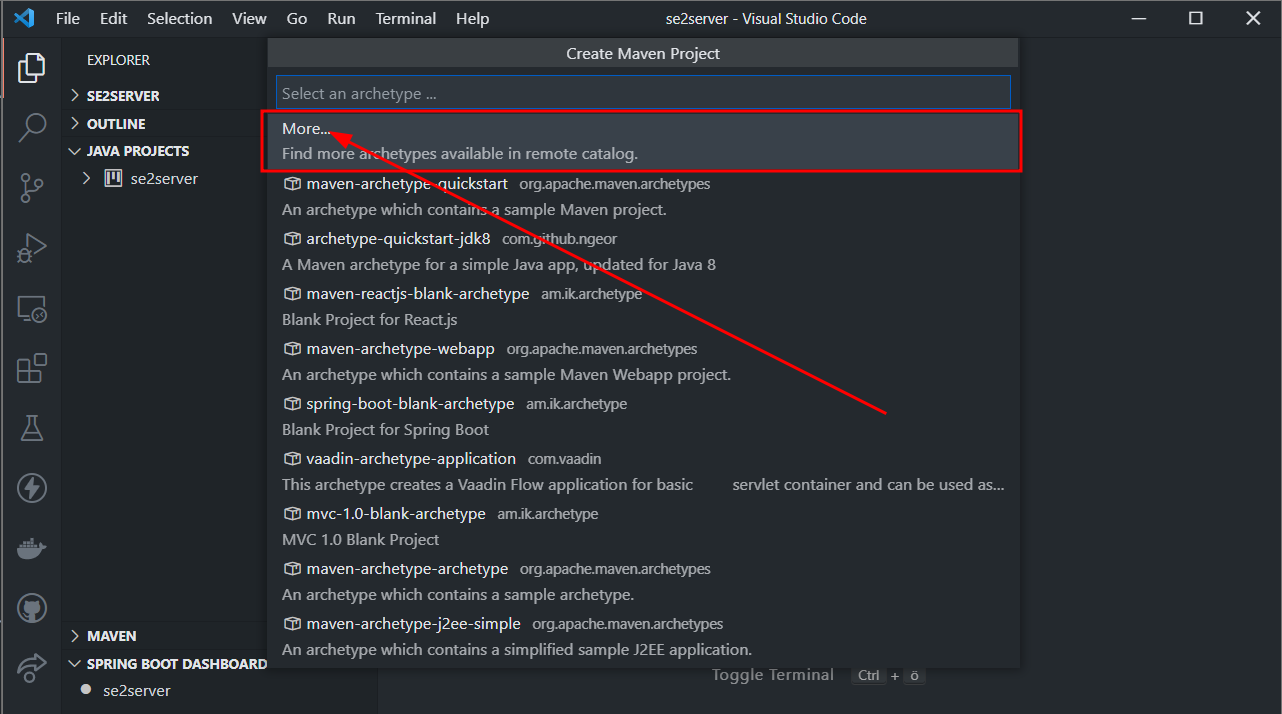Open the lightning bolt view in activity bar
The image size is (1282, 714).
(32, 488)
